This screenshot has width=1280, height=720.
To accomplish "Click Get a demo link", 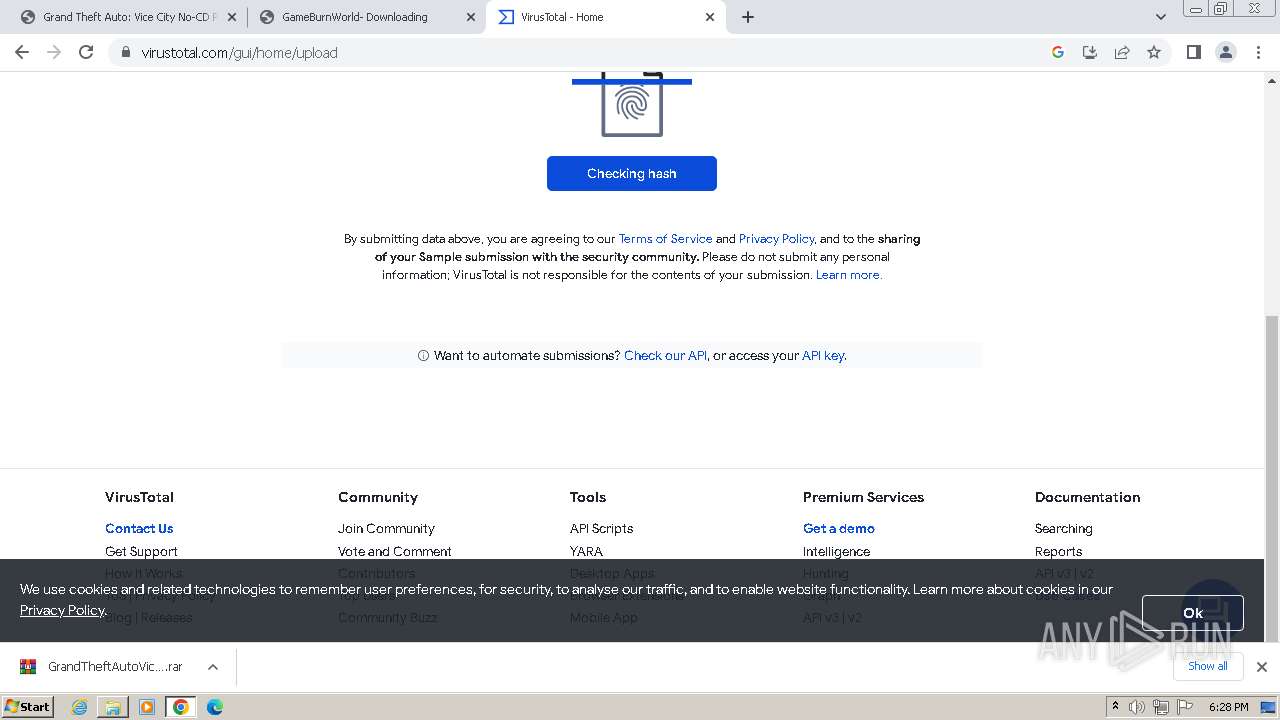I will click(x=839, y=528).
